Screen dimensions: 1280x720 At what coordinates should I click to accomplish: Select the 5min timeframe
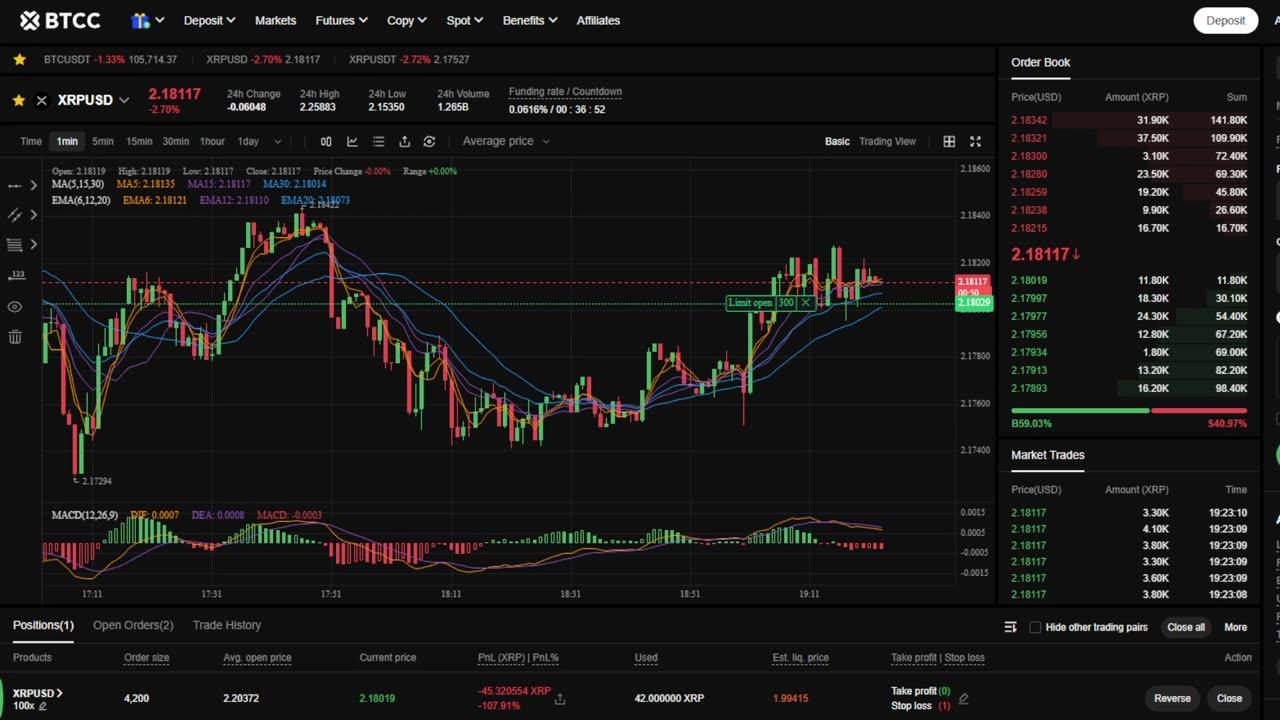(x=103, y=141)
